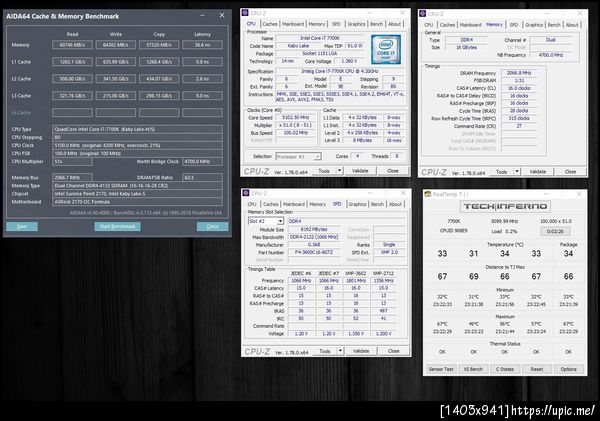The image size is (600, 421).
Task: Select L1 Cache read value 1263.1 GB/s
Action: (72, 62)
